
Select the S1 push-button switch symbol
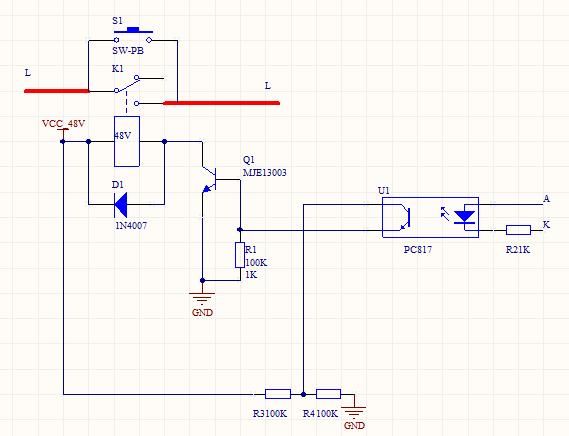[133, 35]
